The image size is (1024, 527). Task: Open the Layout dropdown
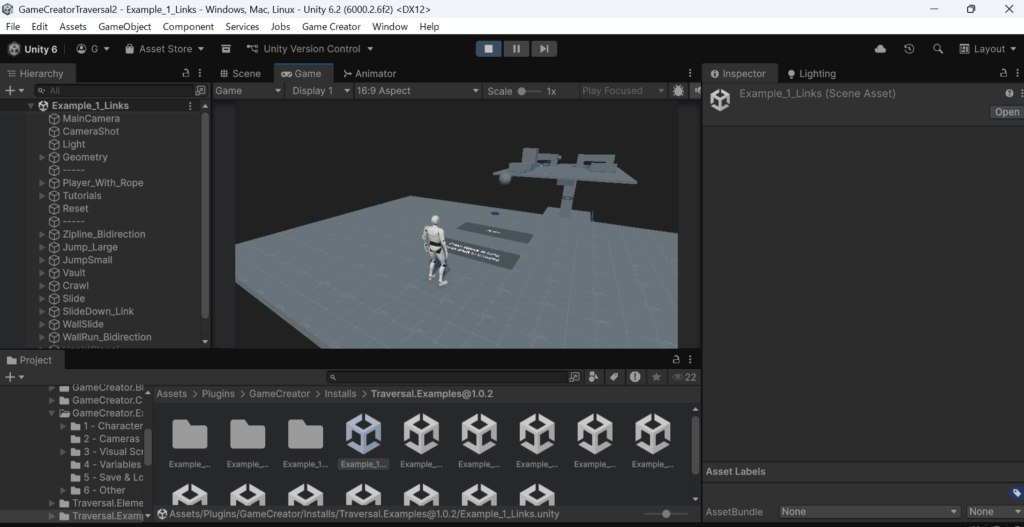click(987, 49)
